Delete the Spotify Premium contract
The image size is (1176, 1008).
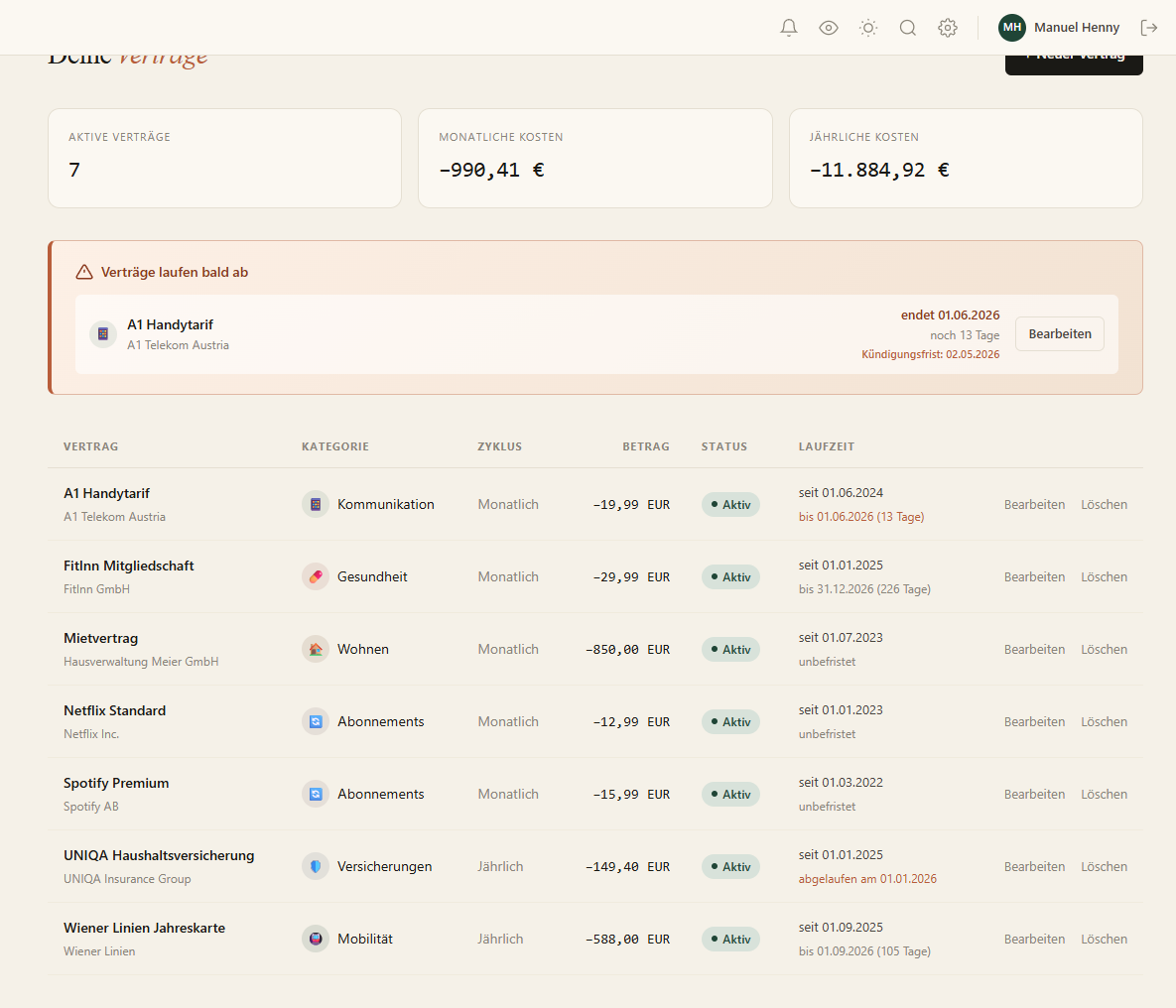click(1104, 795)
